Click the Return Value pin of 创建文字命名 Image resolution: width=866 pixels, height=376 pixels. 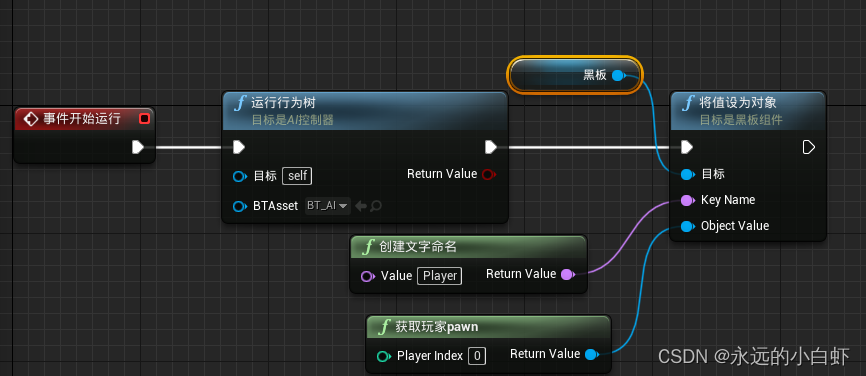pyautogui.click(x=568, y=274)
